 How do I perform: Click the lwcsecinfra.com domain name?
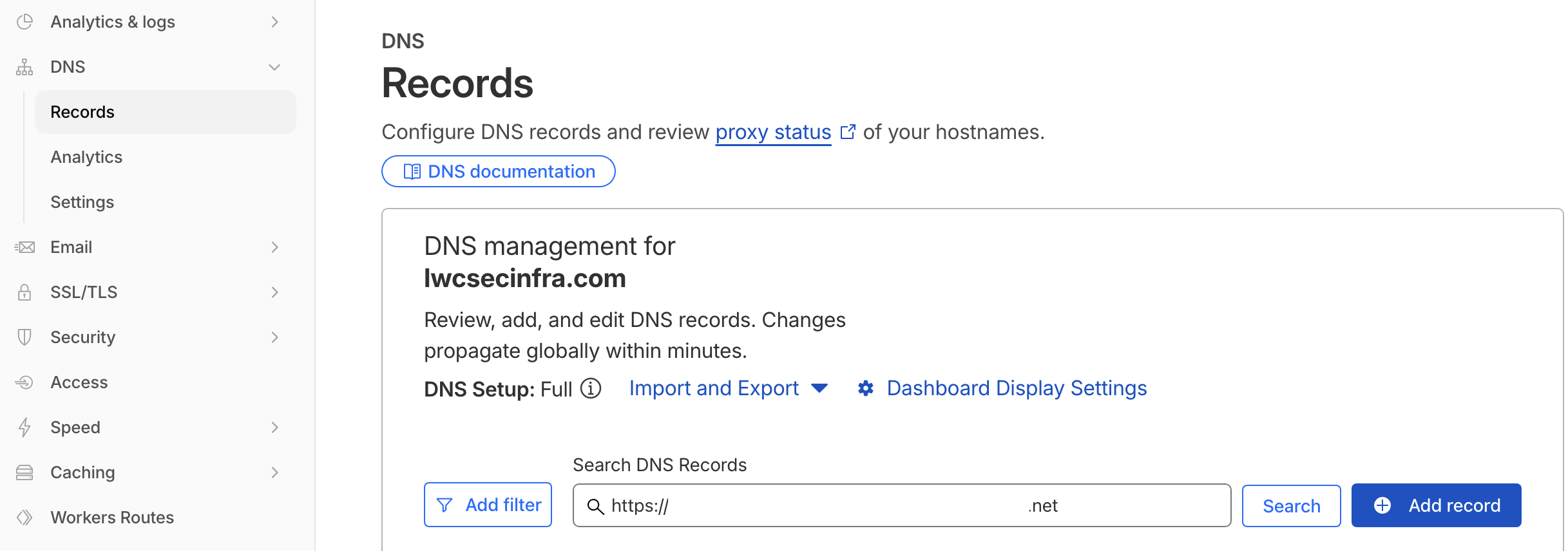(x=525, y=279)
